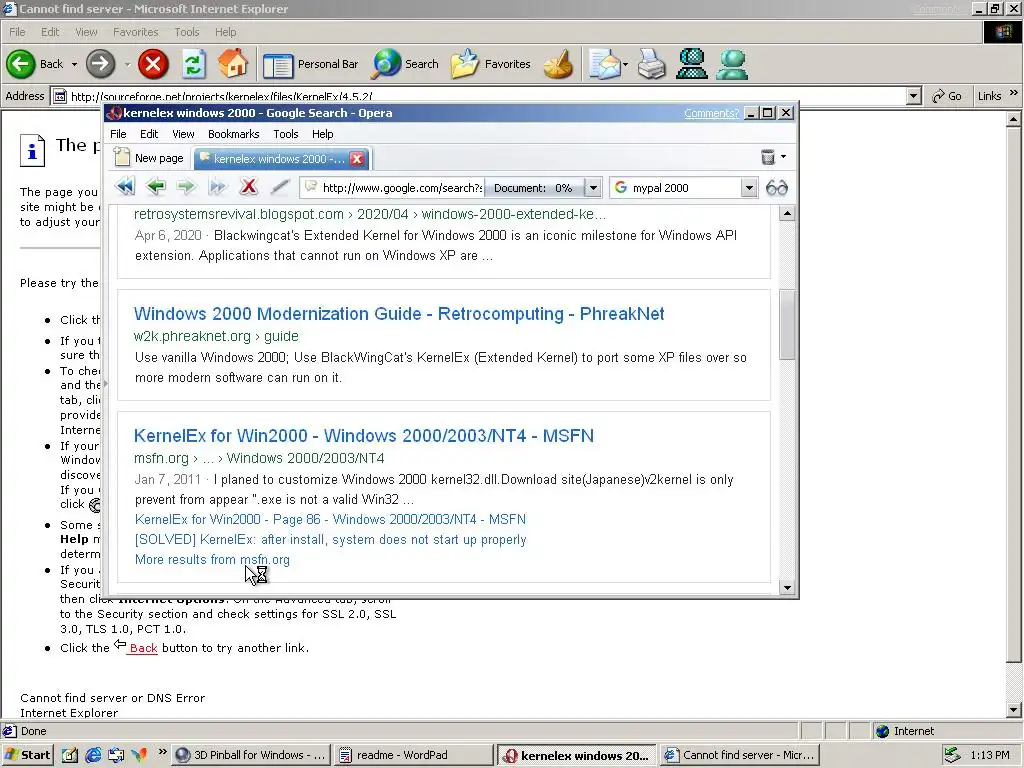Image resolution: width=1024 pixels, height=768 pixels.
Task: Open the Back history dropdown arrow in IE
Action: pos(74,65)
